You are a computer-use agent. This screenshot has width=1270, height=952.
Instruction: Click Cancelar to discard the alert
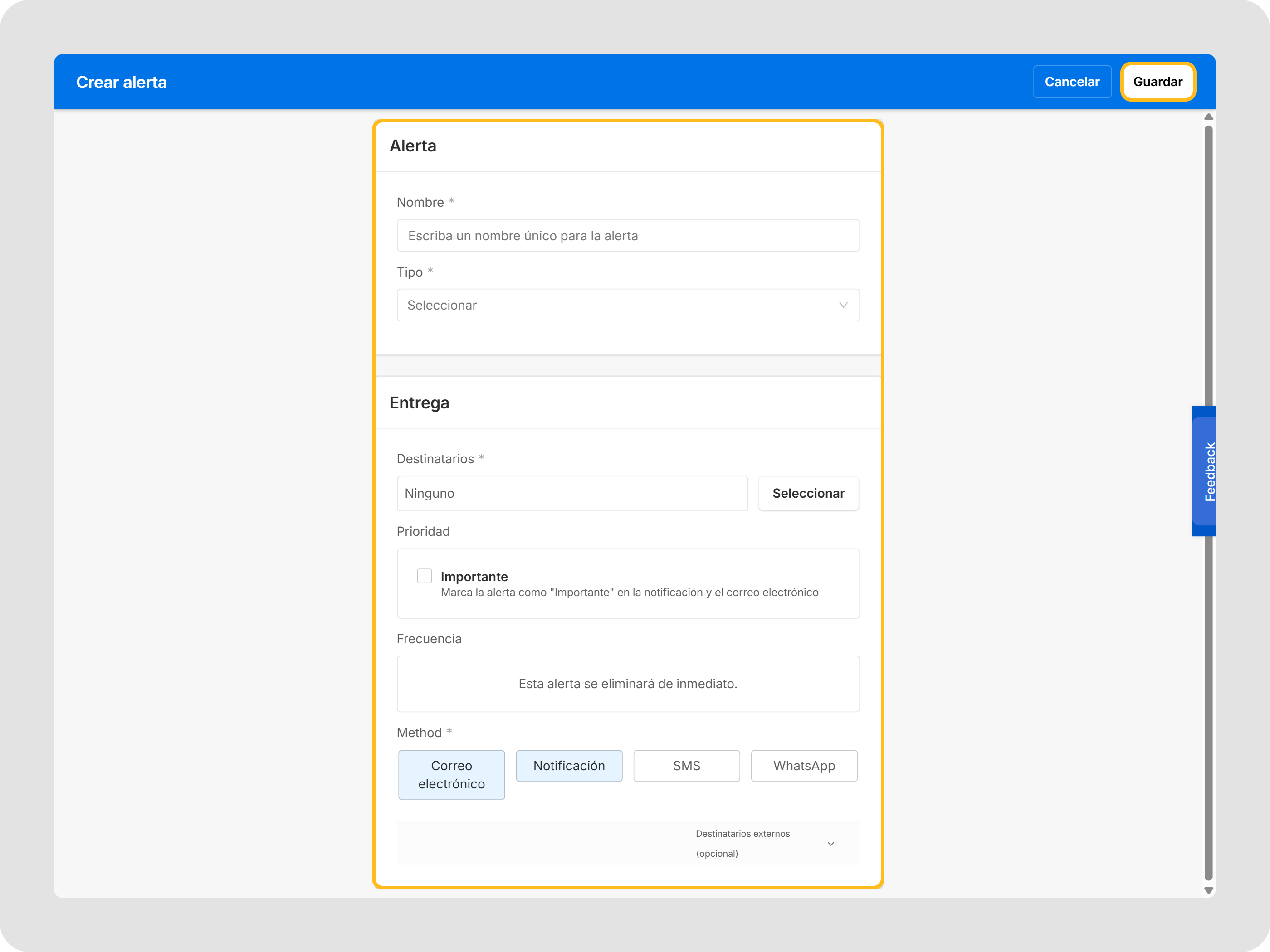(1072, 82)
